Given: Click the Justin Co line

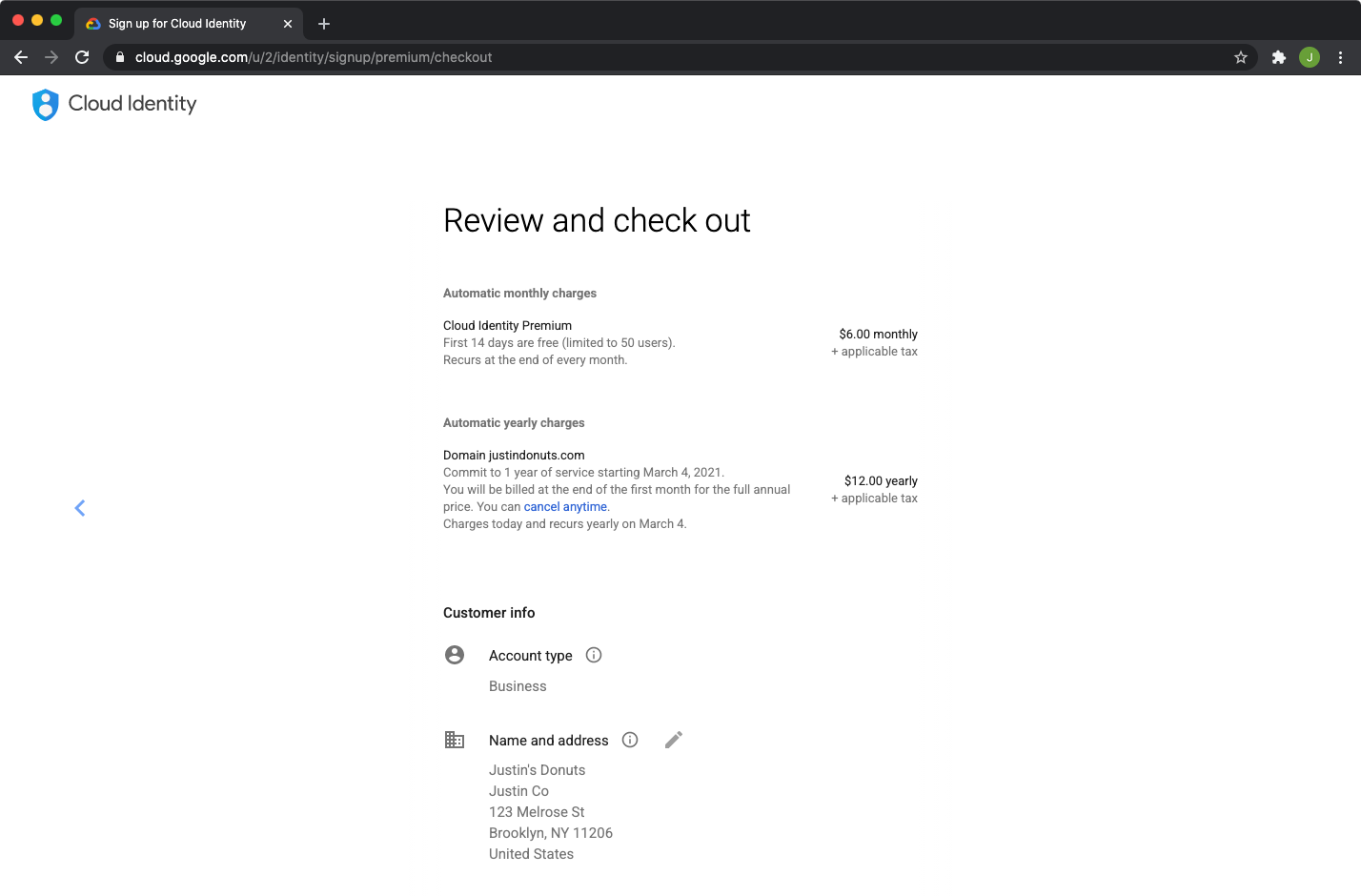Looking at the screenshot, I should (518, 791).
